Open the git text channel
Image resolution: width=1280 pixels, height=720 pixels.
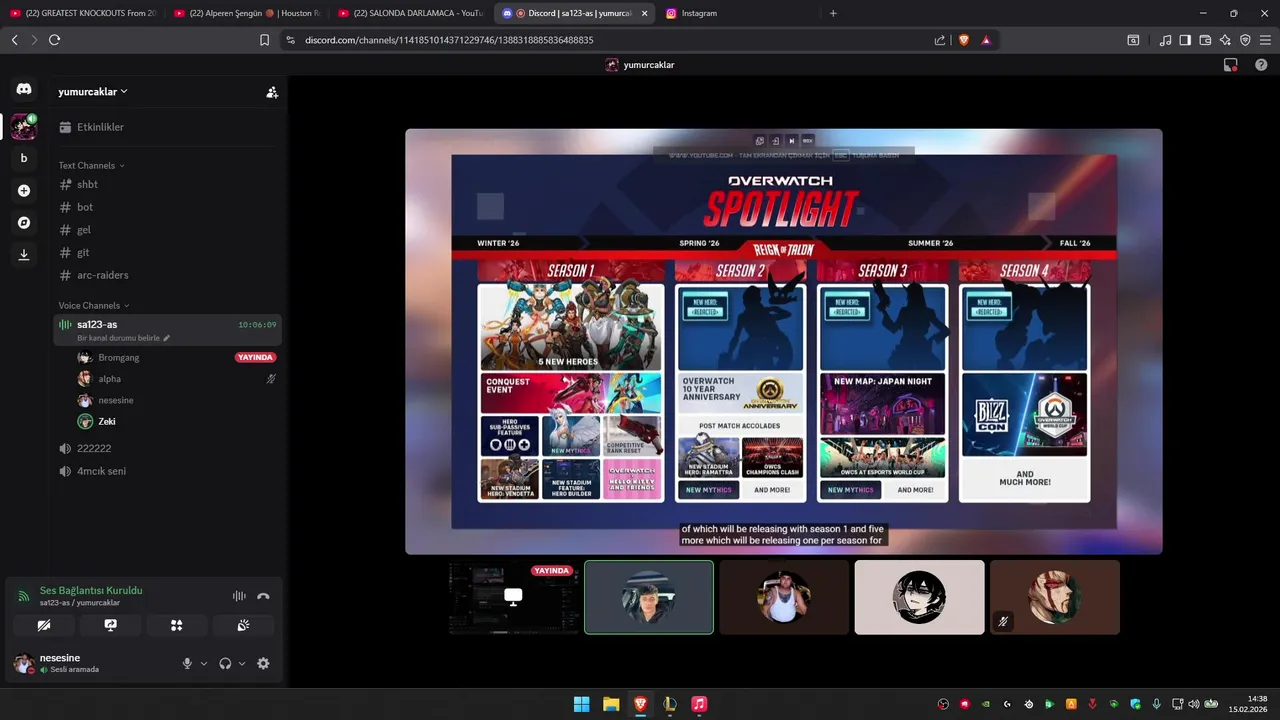click(168, 253)
